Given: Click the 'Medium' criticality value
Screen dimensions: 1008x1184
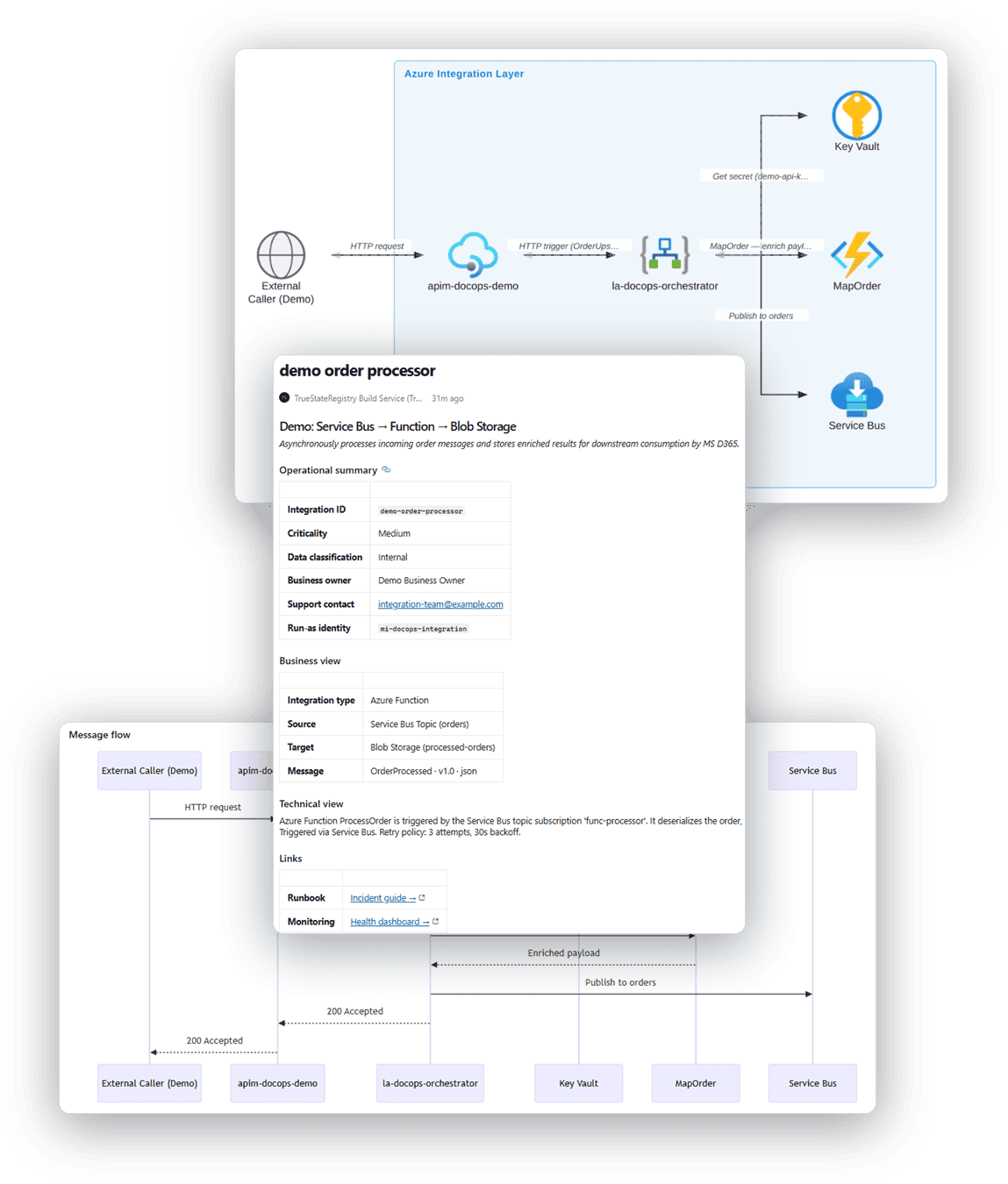Looking at the screenshot, I should [x=394, y=533].
